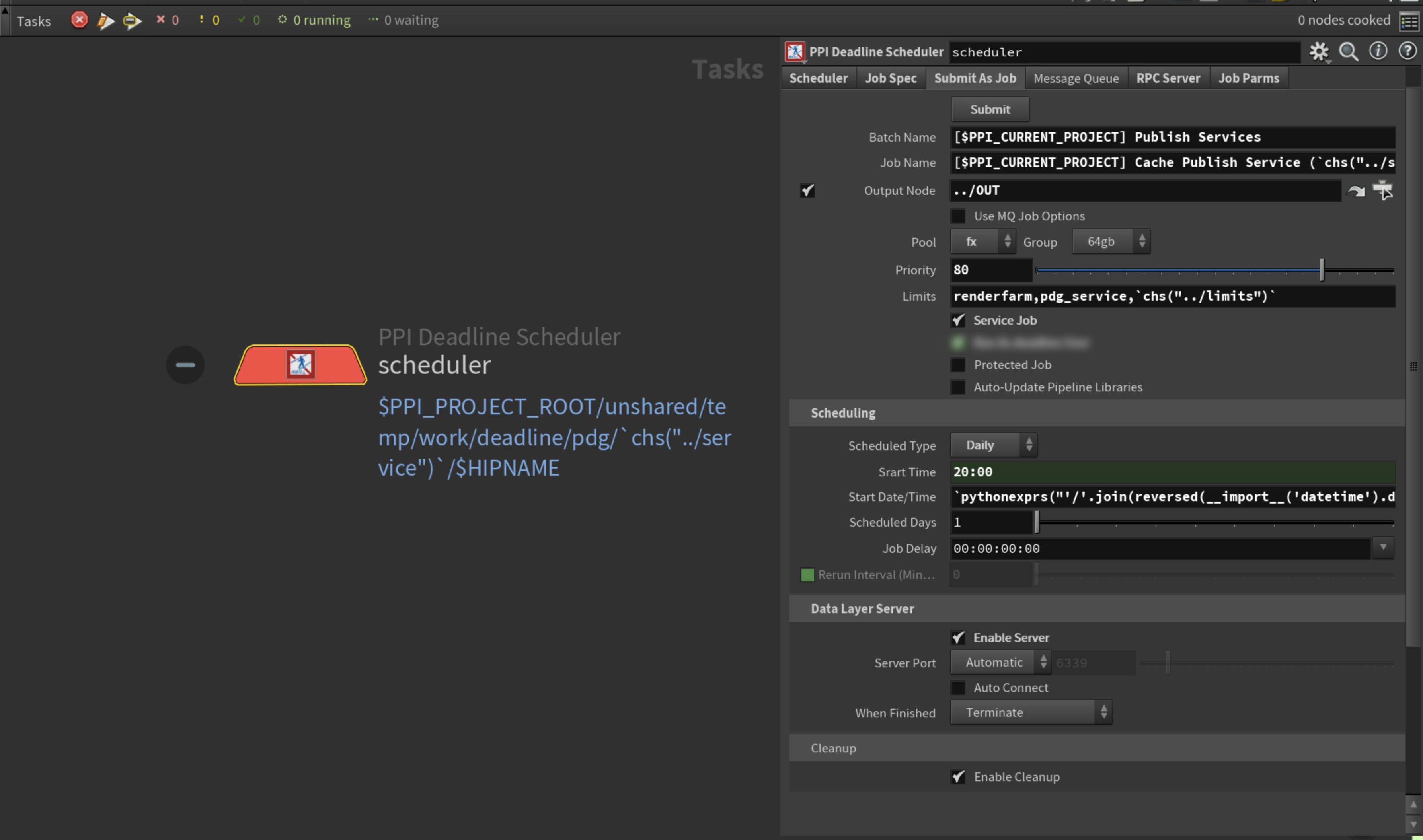This screenshot has width=1423, height=840.
Task: Click the Job Delay 00:00:00:00 field
Action: [1160, 548]
